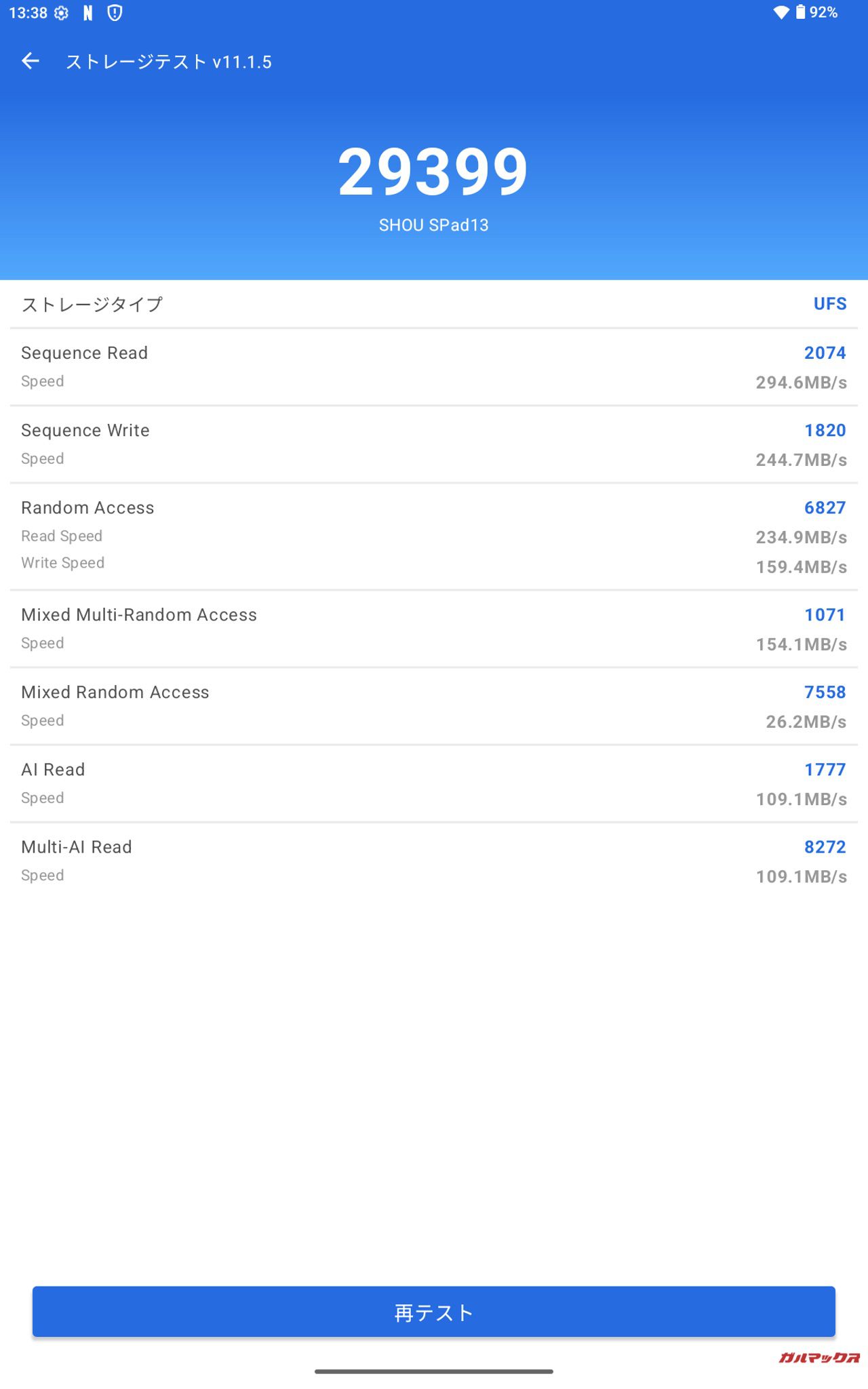Viewport: 868px width, 1389px height.
Task: Select the ストレージタイプ UFS row
Action: pyautogui.click(x=434, y=304)
